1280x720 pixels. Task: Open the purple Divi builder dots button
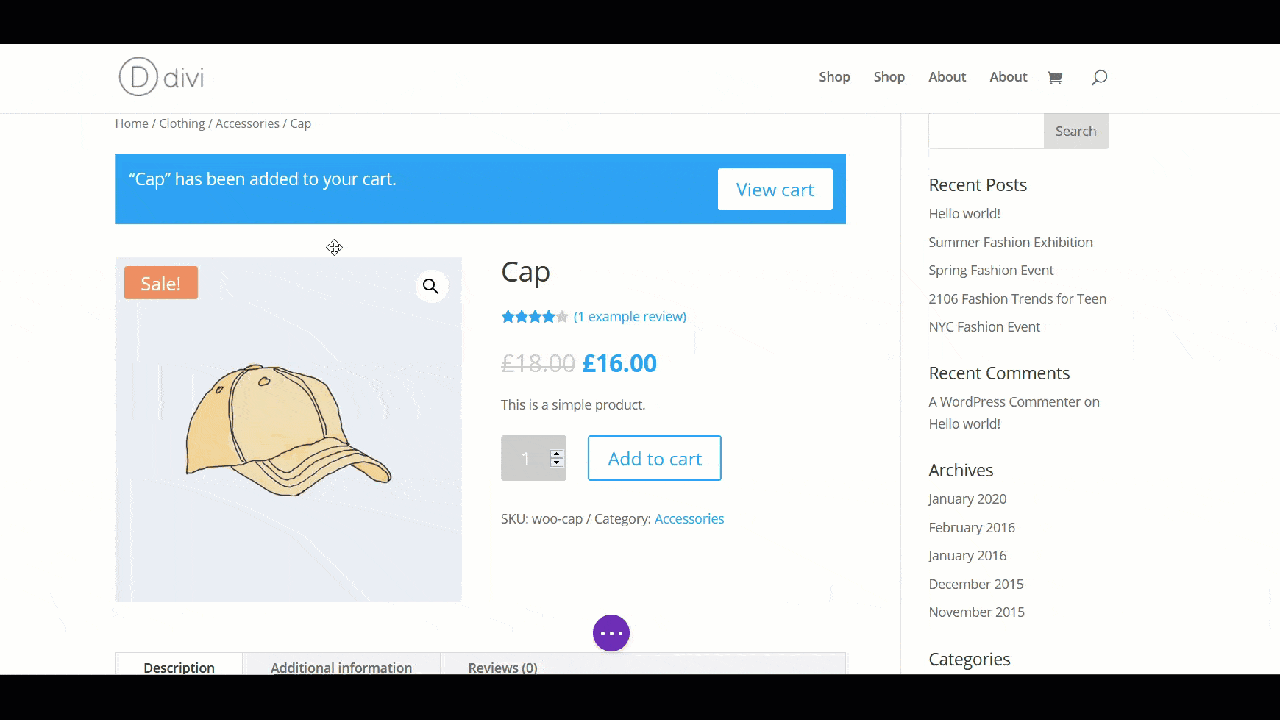(x=611, y=633)
